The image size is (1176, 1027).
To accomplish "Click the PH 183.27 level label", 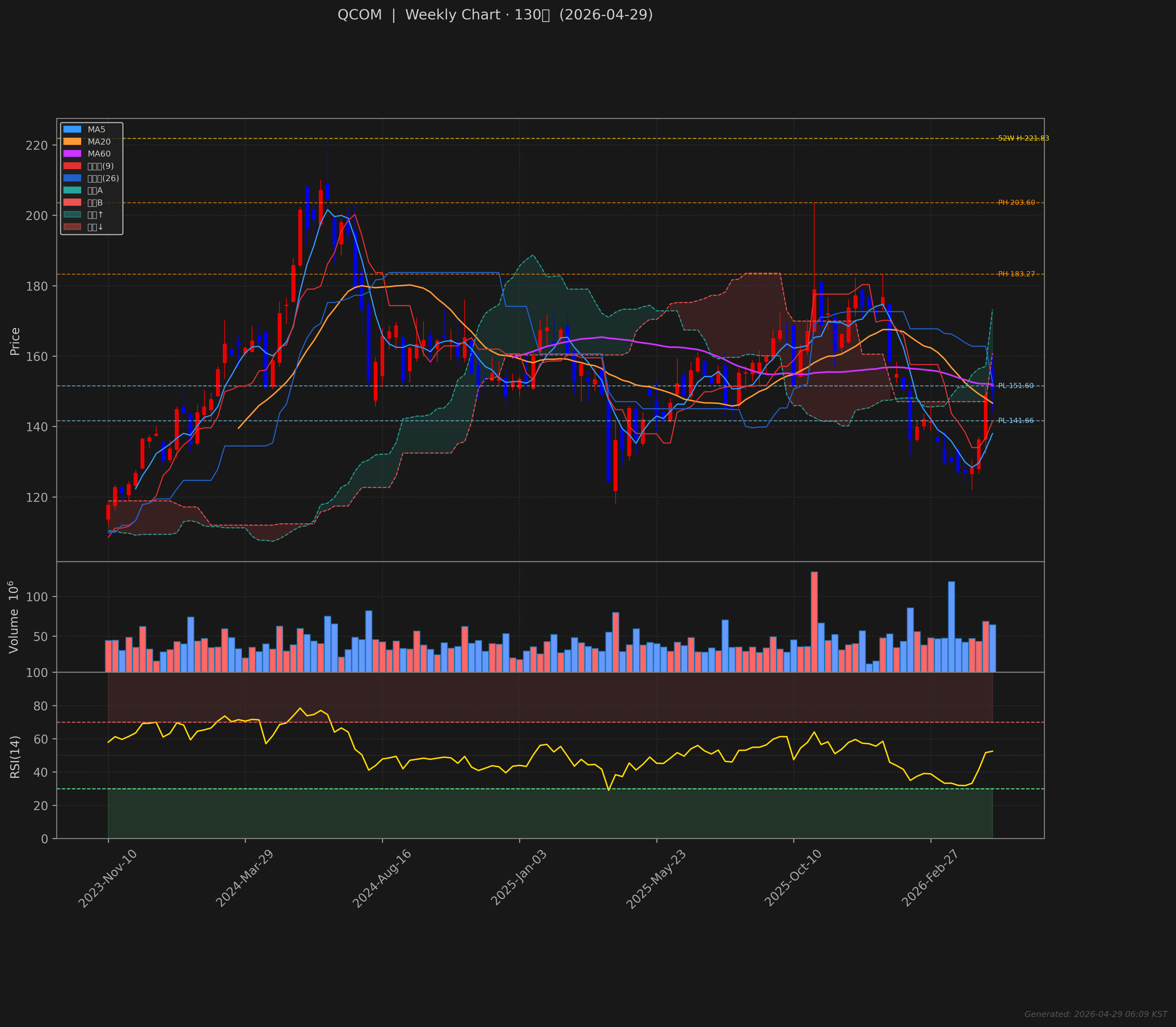I will 1017,274.
